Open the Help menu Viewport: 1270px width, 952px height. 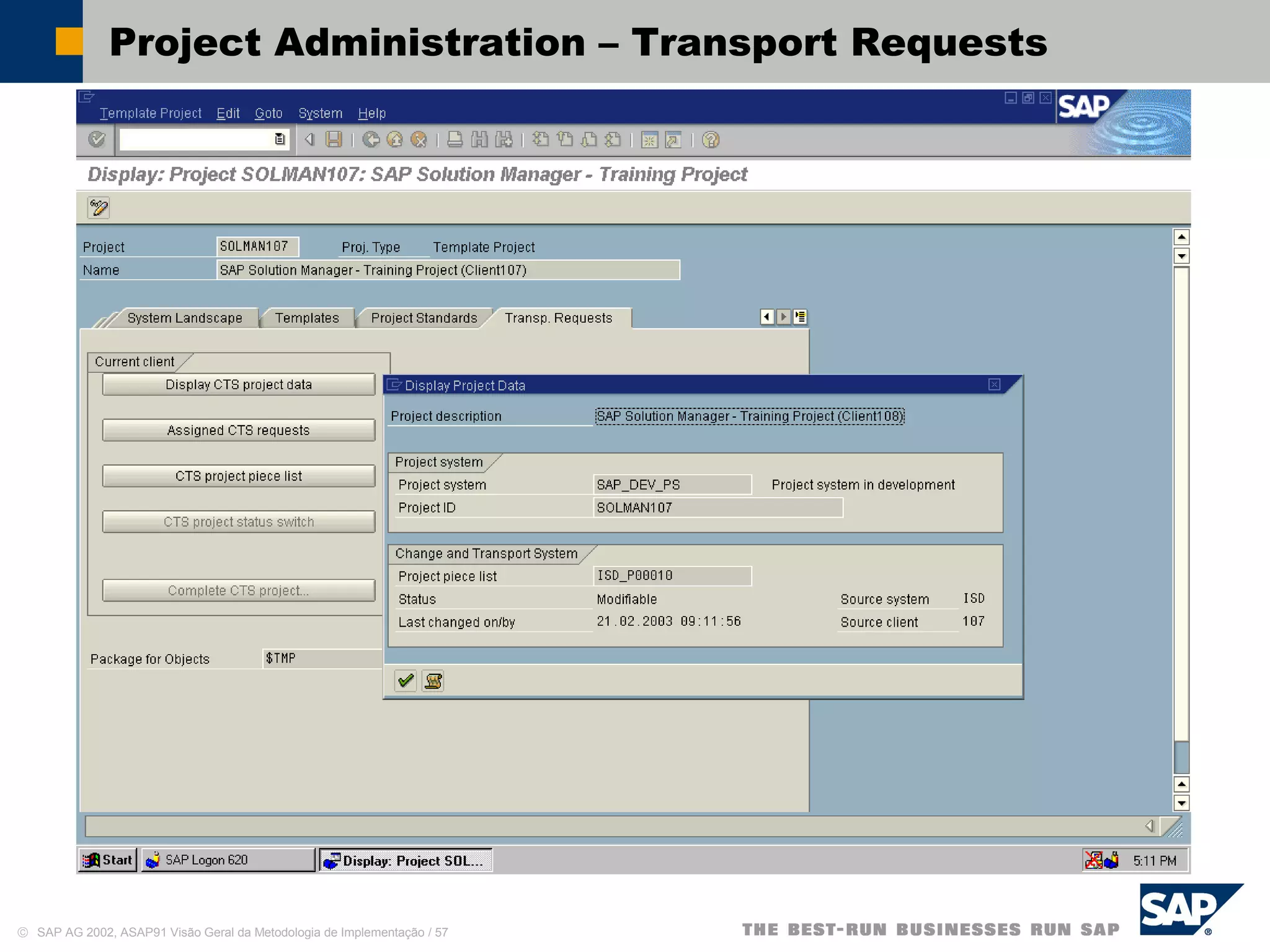[371, 113]
